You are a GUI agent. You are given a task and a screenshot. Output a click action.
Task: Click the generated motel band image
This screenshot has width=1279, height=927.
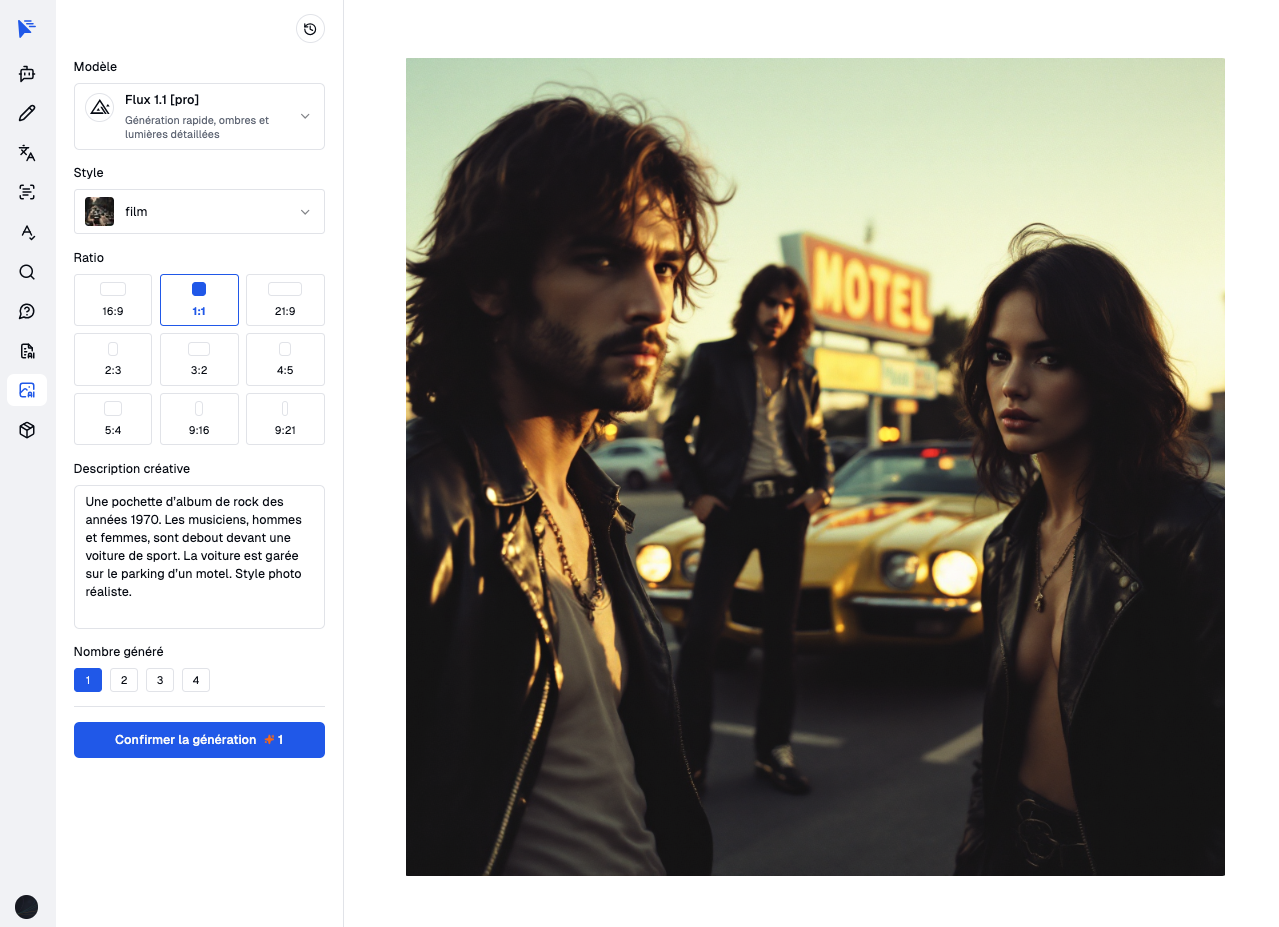(x=815, y=467)
